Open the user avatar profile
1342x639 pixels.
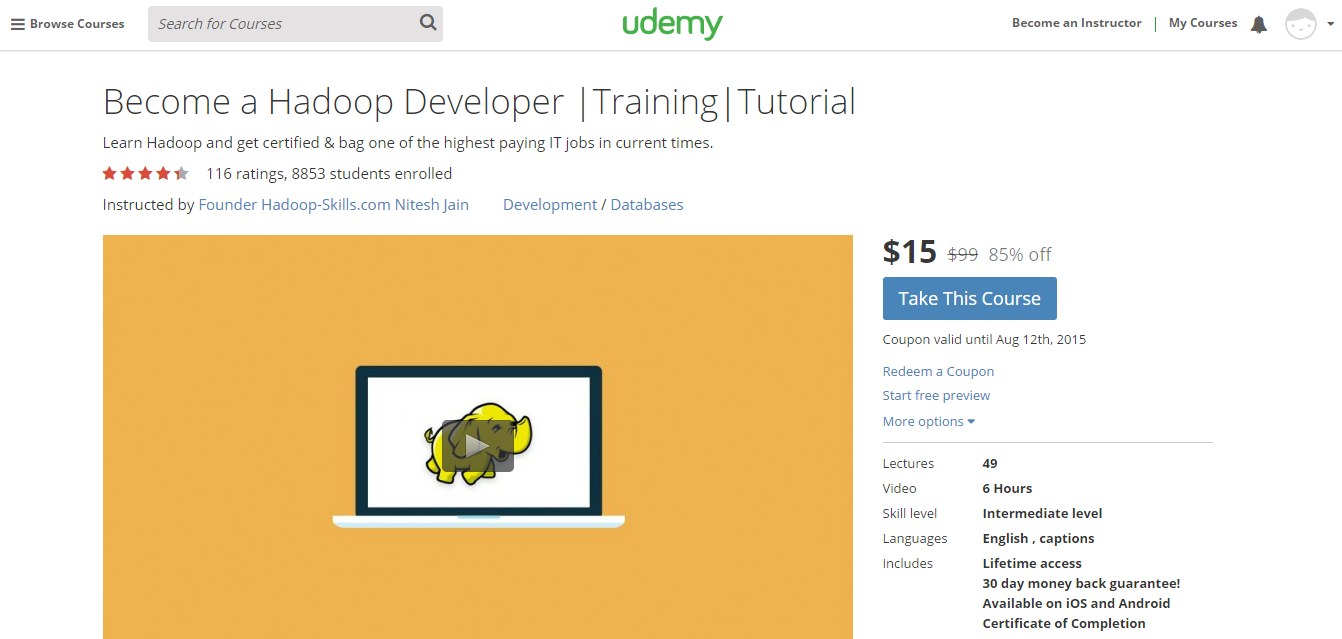click(1300, 24)
